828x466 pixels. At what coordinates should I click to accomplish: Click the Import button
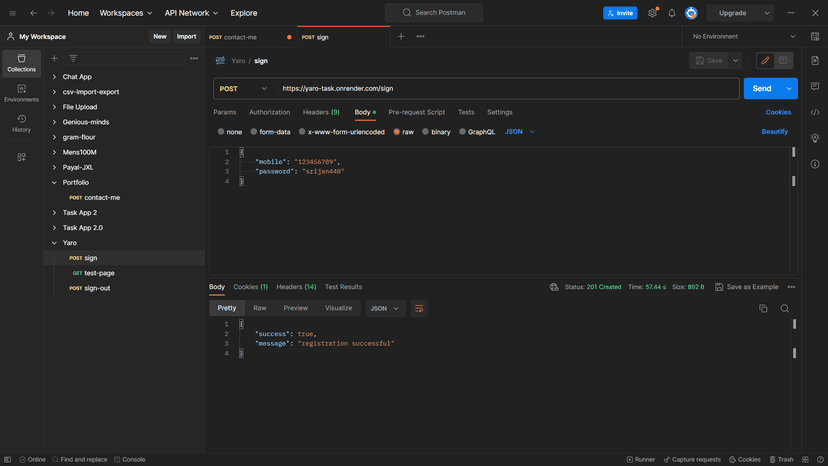186,36
